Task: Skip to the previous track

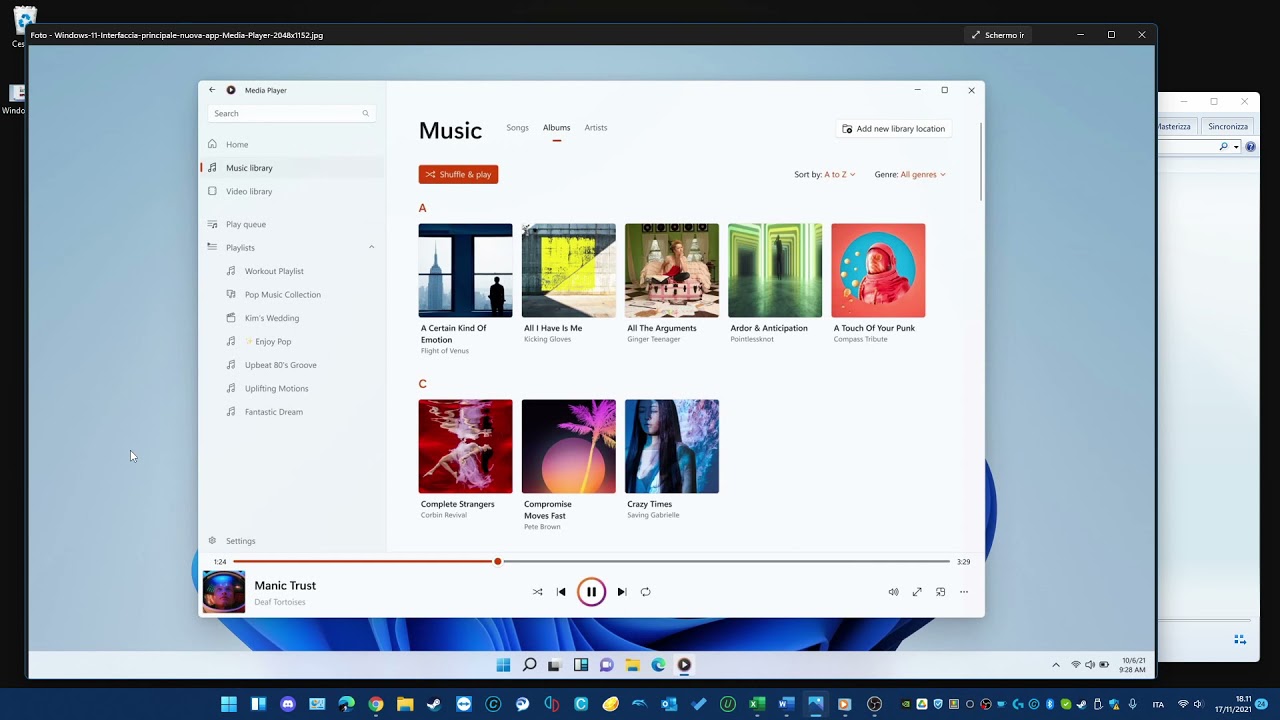Action: click(561, 592)
